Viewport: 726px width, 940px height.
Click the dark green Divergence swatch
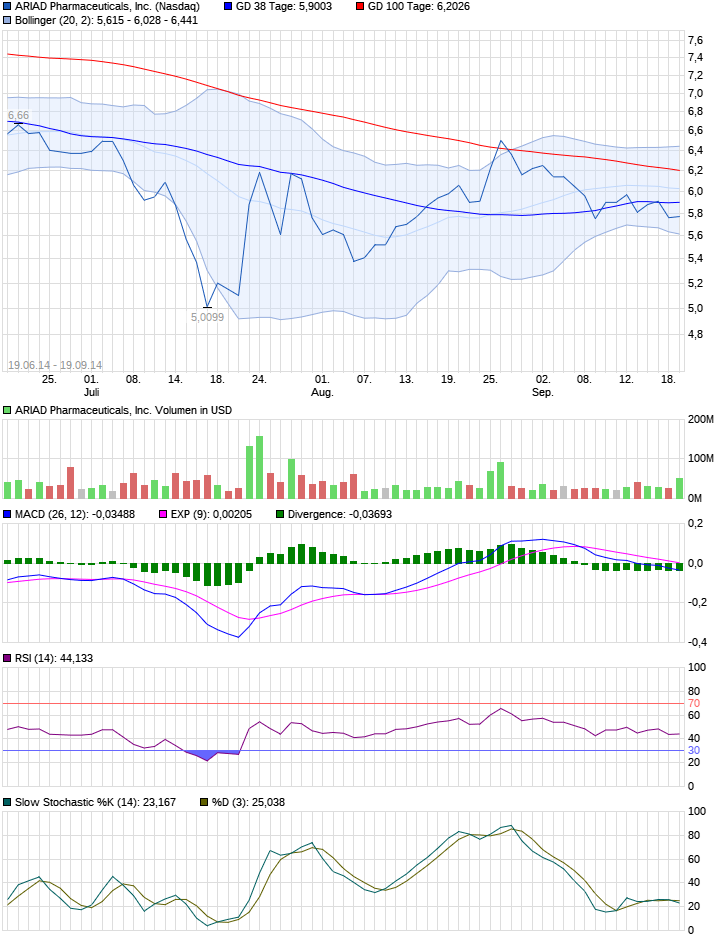pos(280,514)
